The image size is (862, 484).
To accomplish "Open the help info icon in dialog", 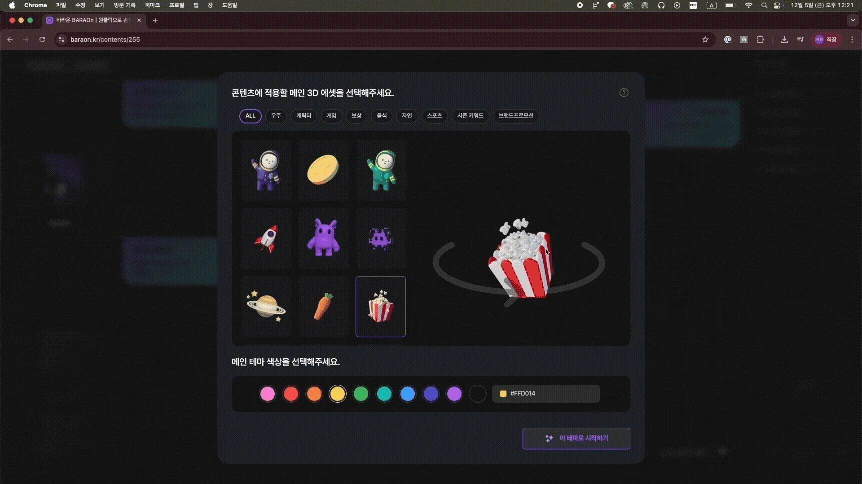I will (623, 92).
